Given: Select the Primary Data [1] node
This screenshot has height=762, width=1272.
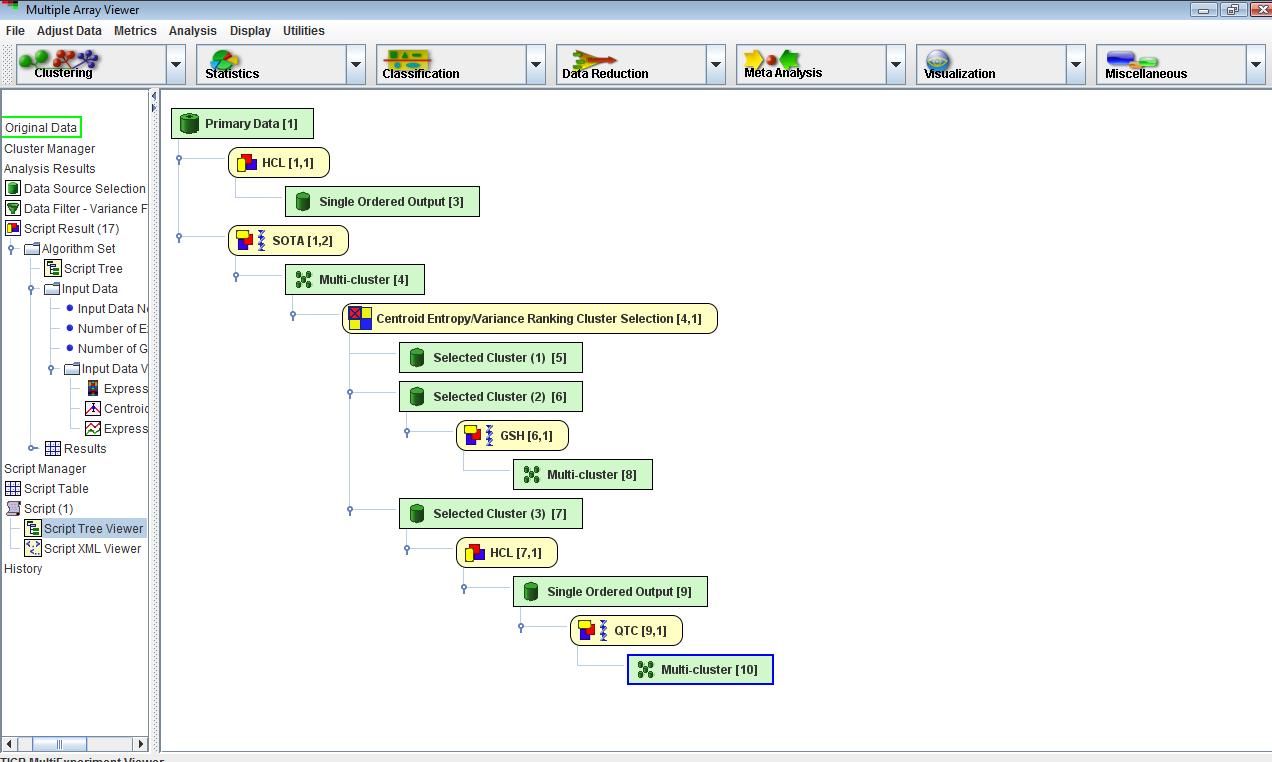Looking at the screenshot, I should pyautogui.click(x=242, y=124).
